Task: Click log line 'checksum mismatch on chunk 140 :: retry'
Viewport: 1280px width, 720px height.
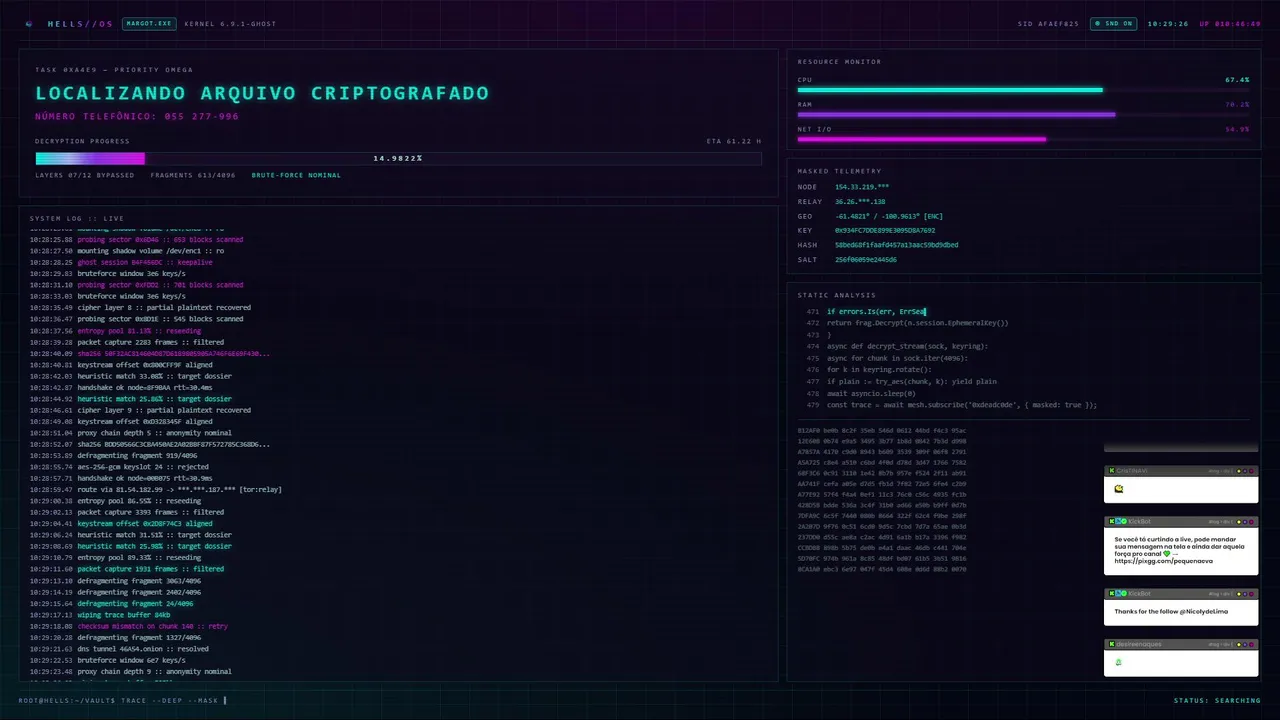Action: tap(152, 626)
